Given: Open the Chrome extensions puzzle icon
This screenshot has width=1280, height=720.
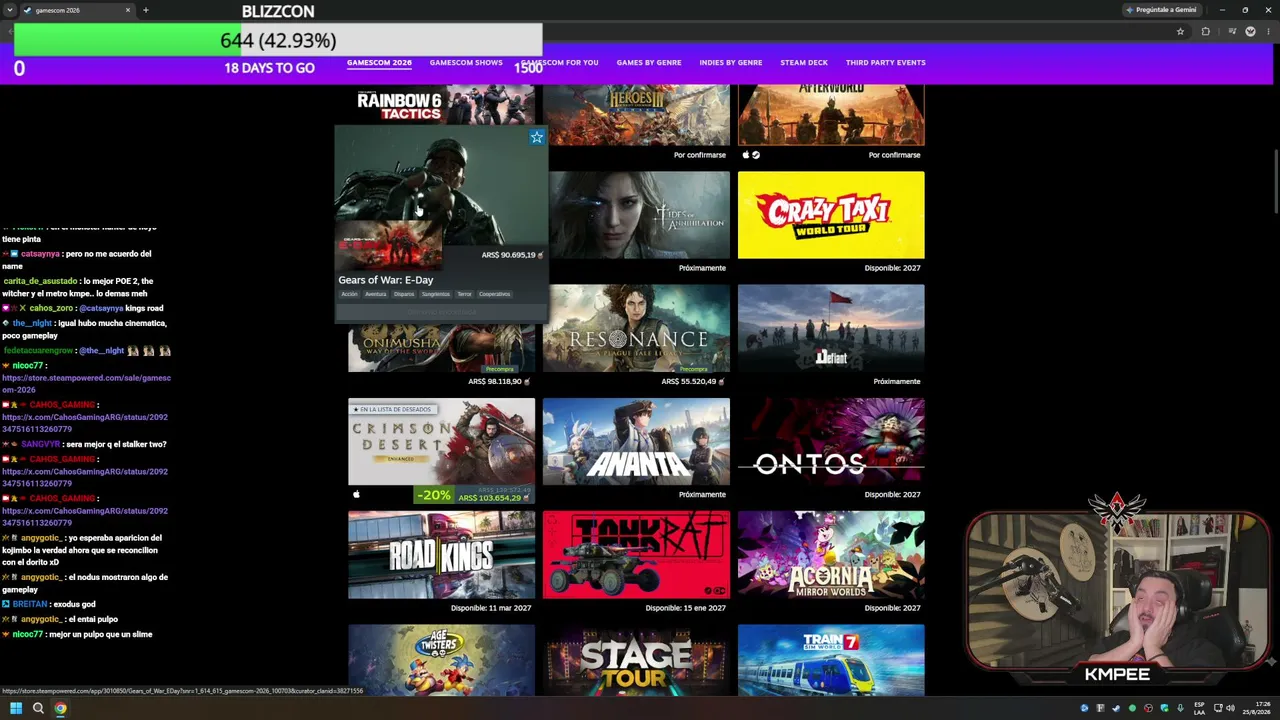Looking at the screenshot, I should point(1205,31).
